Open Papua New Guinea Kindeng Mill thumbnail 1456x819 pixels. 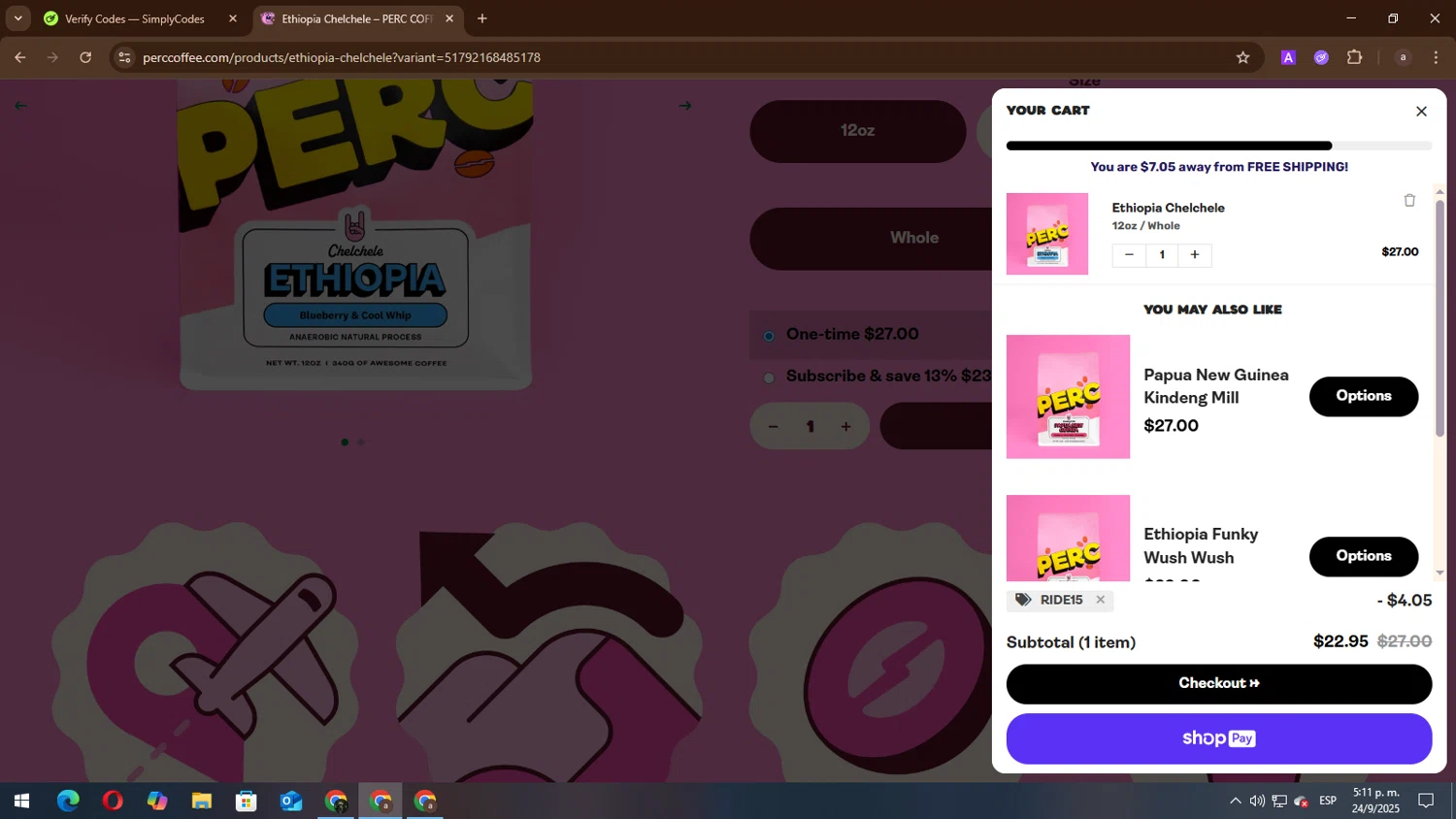click(x=1068, y=397)
